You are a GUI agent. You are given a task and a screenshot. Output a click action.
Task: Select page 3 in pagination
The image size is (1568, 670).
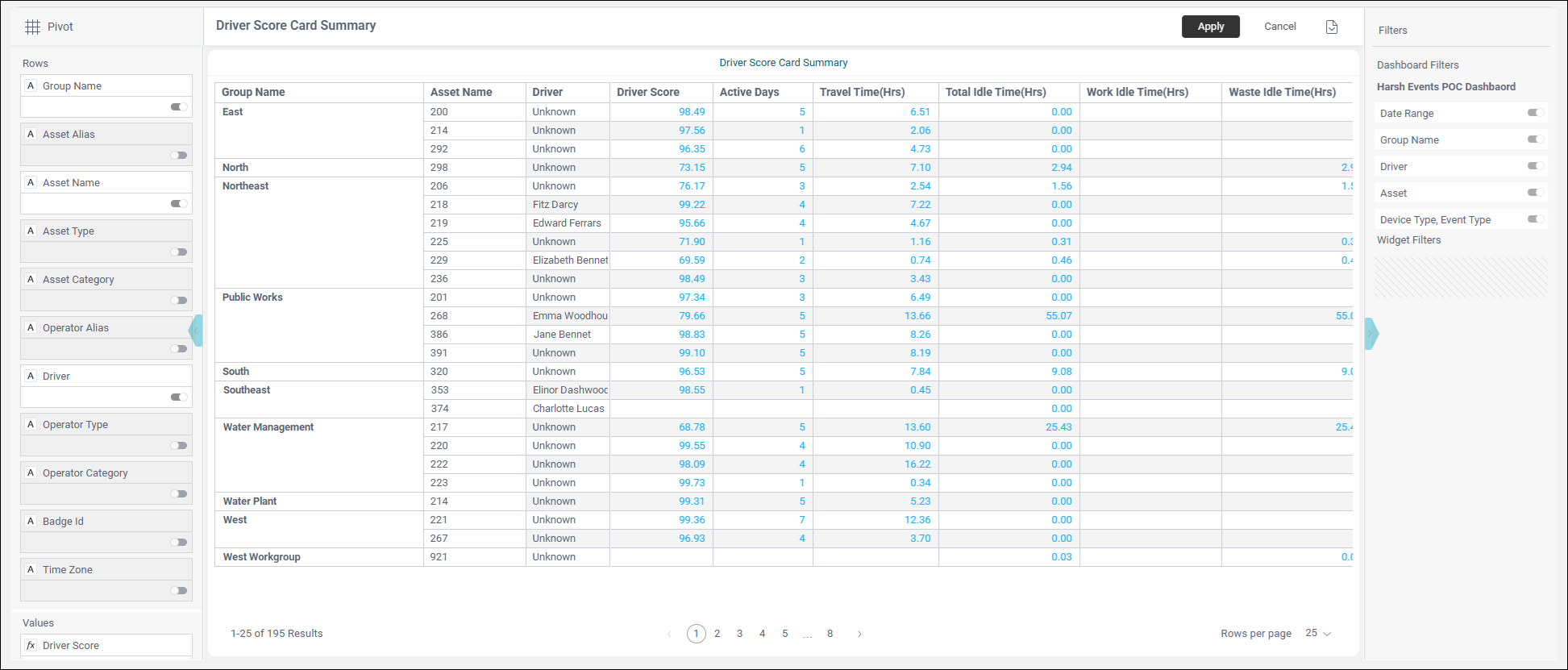tap(740, 634)
